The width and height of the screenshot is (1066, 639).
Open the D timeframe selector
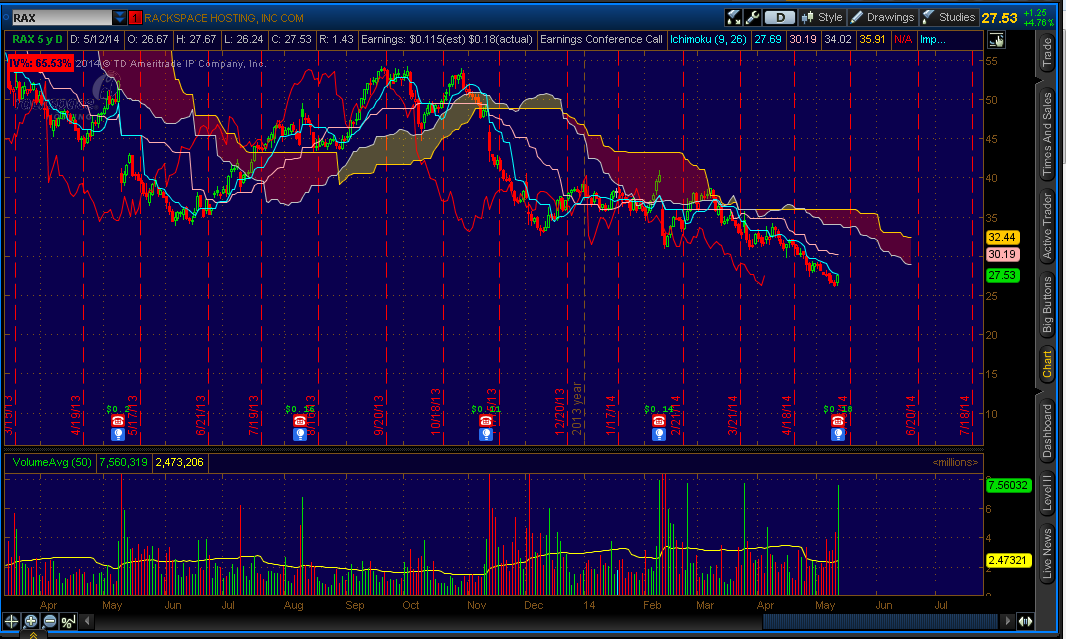point(780,18)
